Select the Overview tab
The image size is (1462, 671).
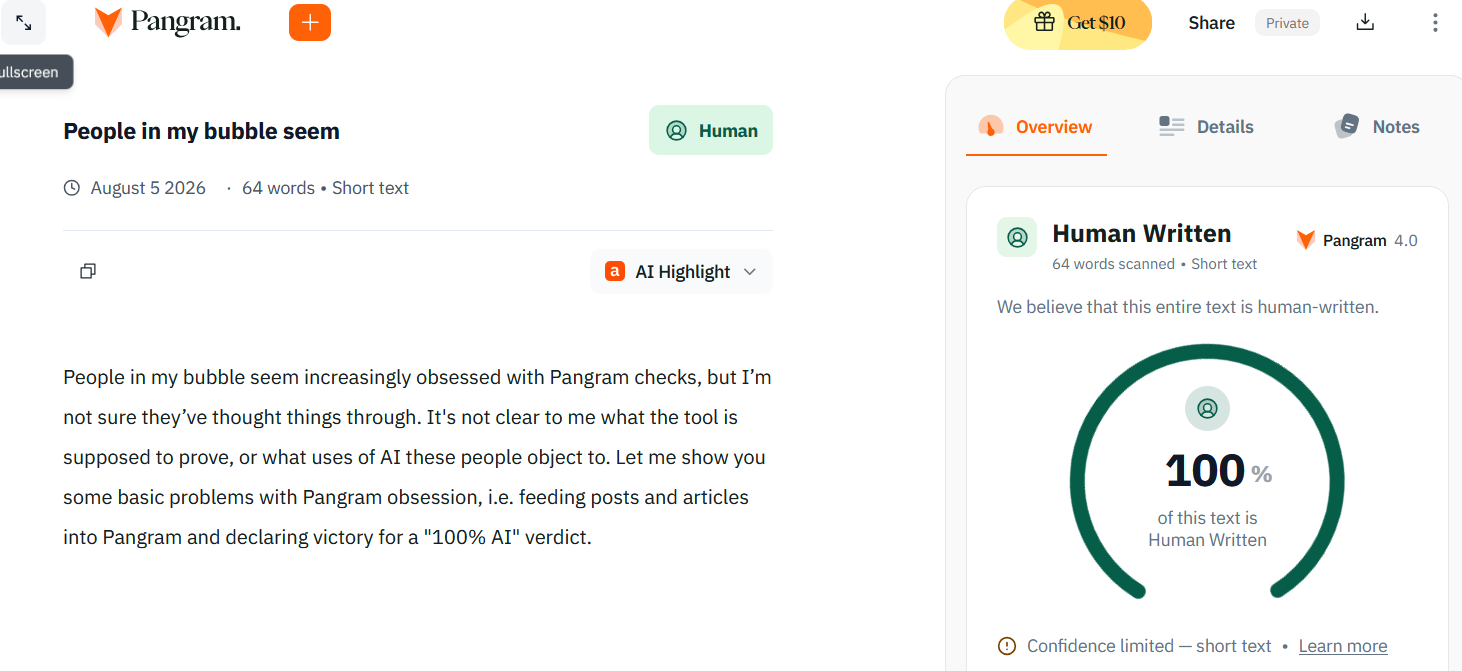tap(1036, 127)
